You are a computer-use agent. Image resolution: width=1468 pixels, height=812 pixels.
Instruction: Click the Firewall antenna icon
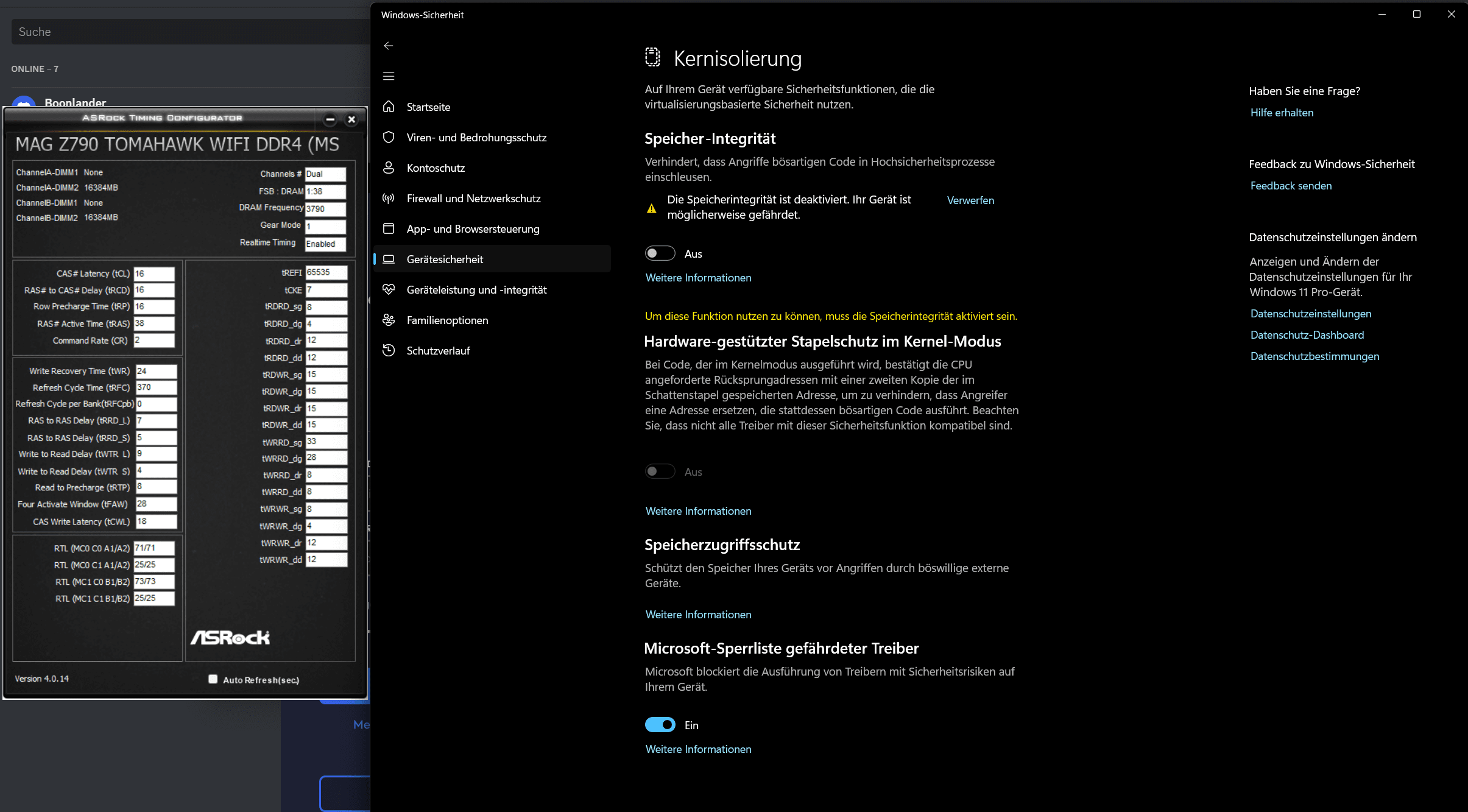[389, 198]
